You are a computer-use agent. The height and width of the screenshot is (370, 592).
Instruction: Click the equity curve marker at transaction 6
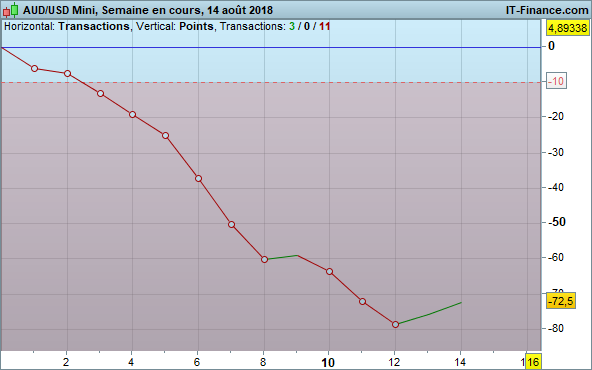(198, 178)
